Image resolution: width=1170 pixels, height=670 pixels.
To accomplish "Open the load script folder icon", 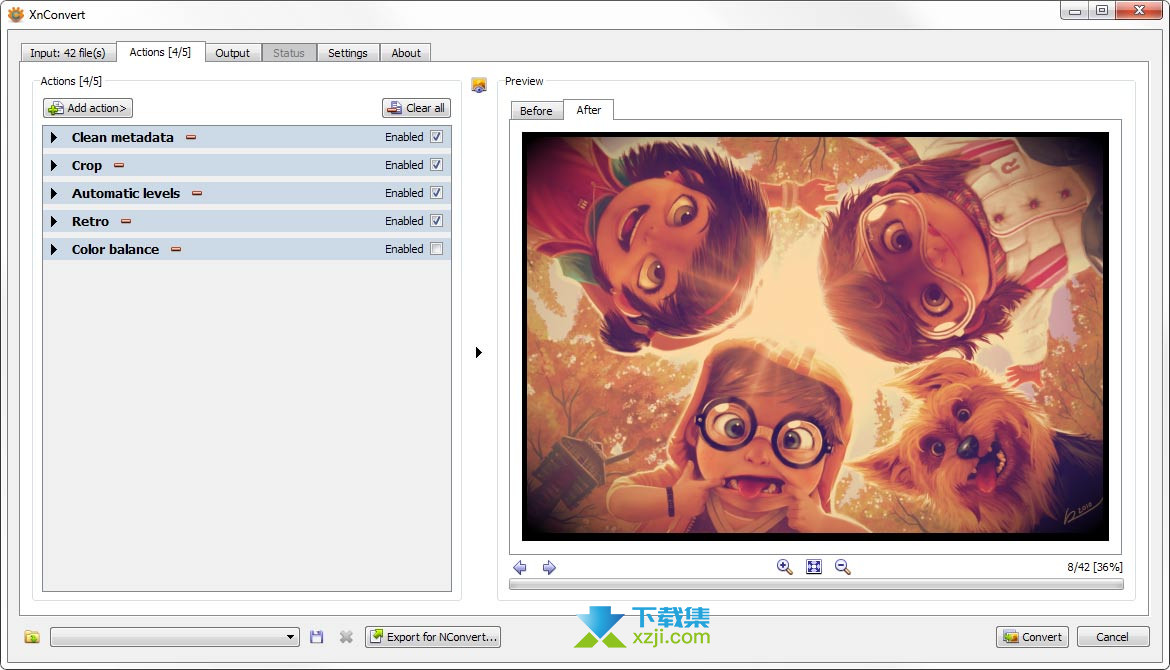I will pos(32,636).
